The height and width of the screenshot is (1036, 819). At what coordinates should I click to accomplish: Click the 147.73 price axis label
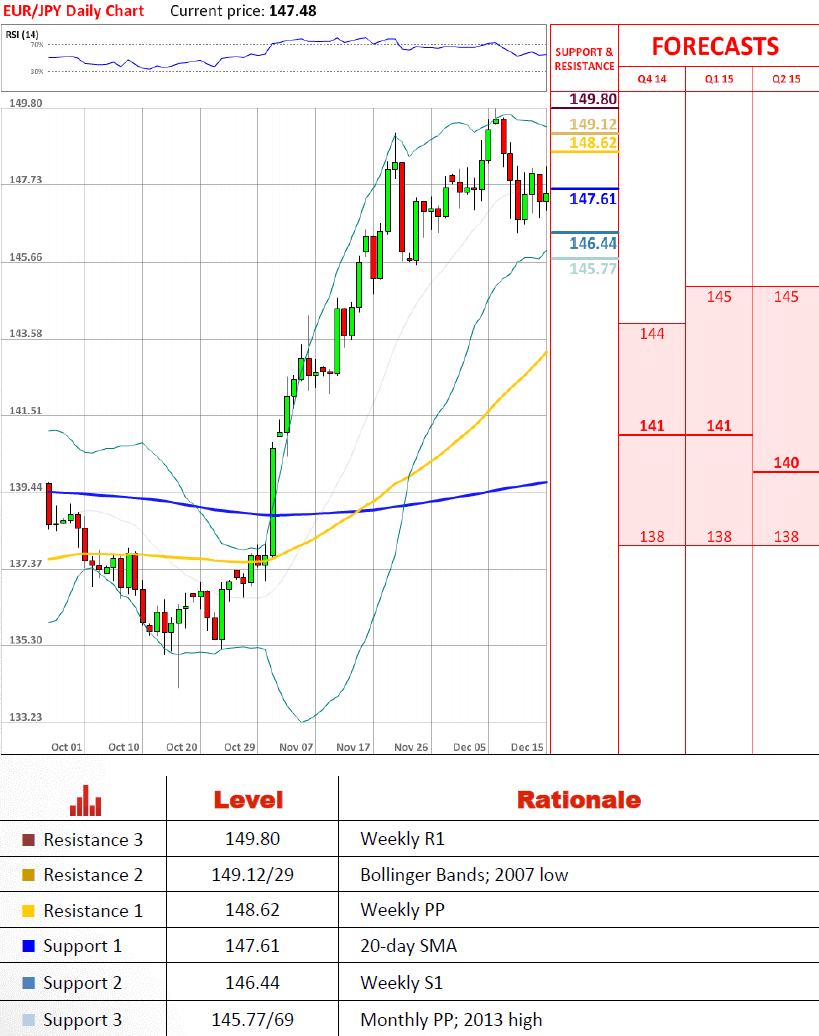pos(26,180)
